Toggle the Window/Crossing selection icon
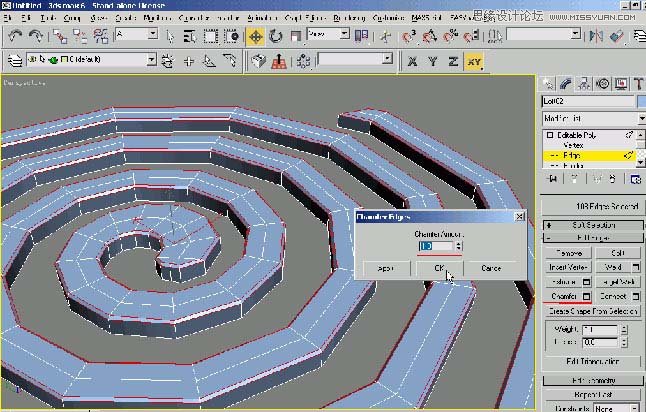This screenshot has width=646, height=412. 231,37
